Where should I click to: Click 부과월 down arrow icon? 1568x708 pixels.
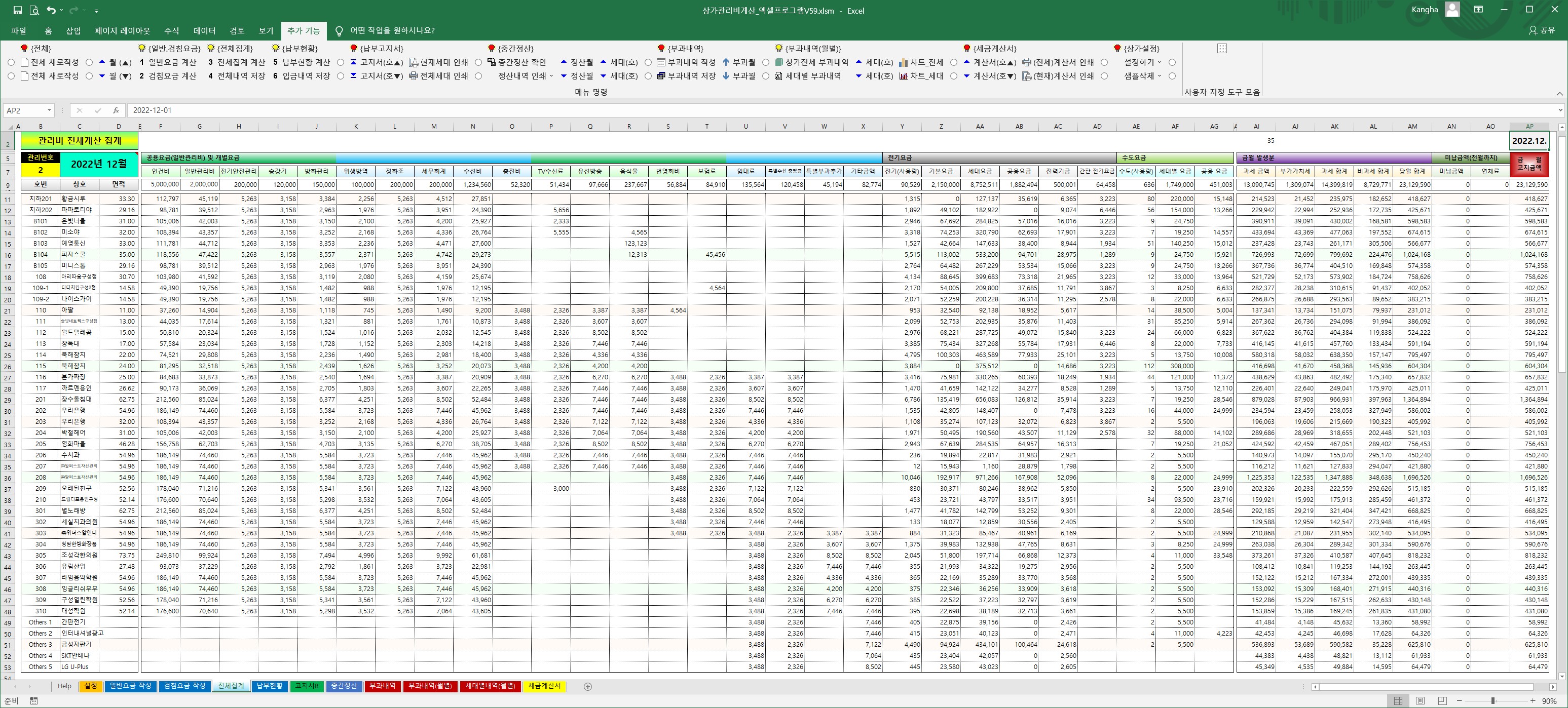726,76
